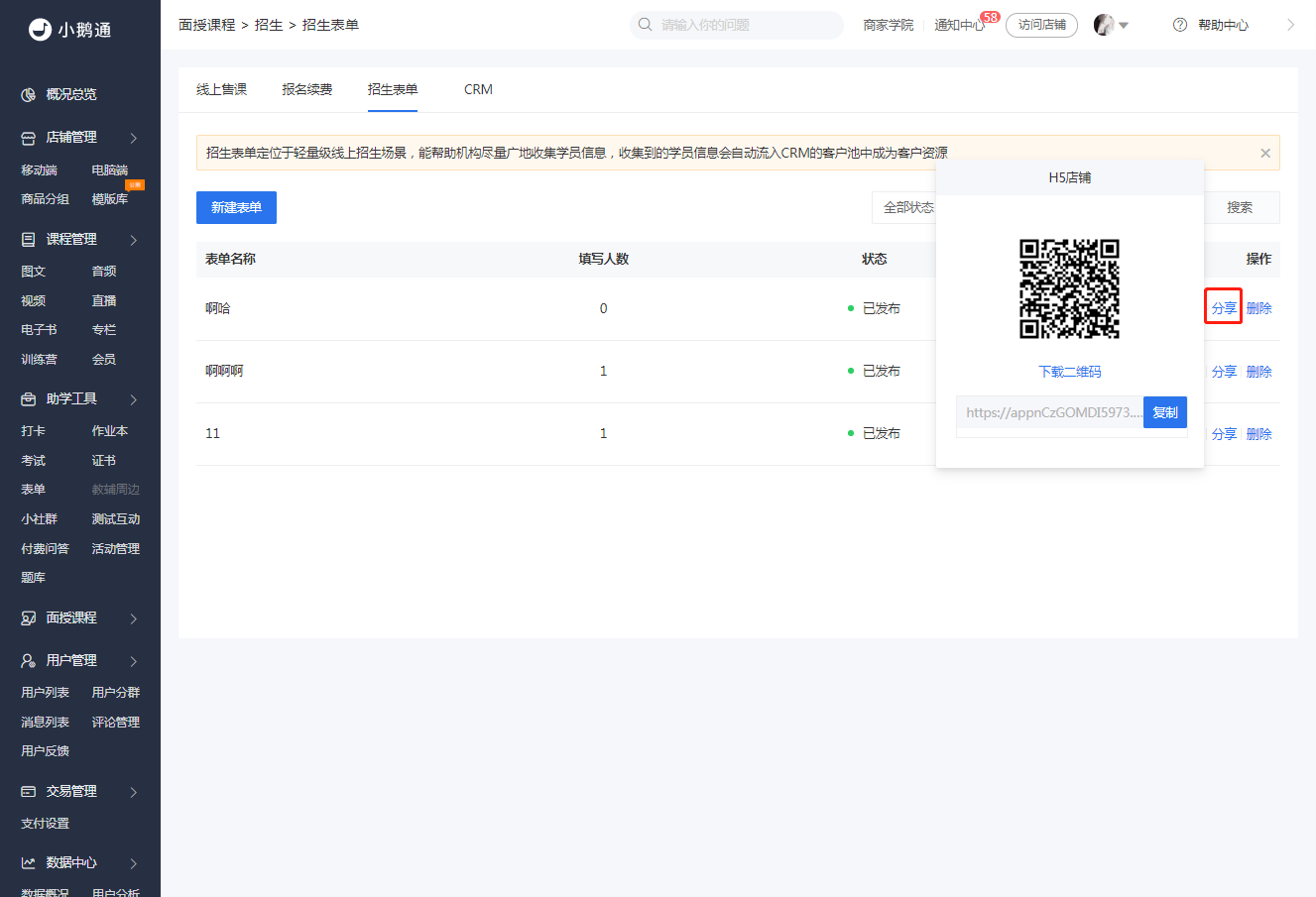Click 分享 for the 啊哈 form

1224,308
